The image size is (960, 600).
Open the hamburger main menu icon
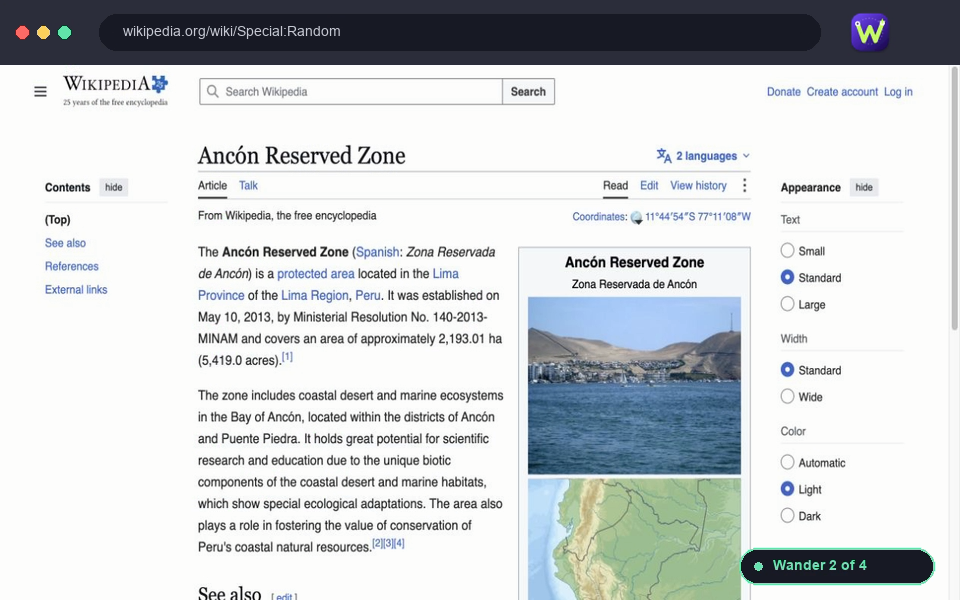tap(40, 92)
